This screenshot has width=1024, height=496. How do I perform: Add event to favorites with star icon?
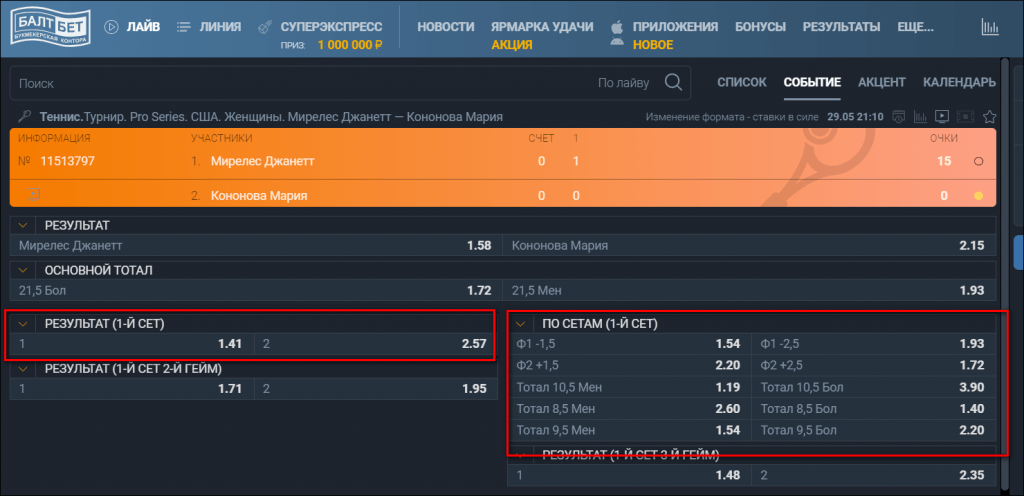pos(990,117)
